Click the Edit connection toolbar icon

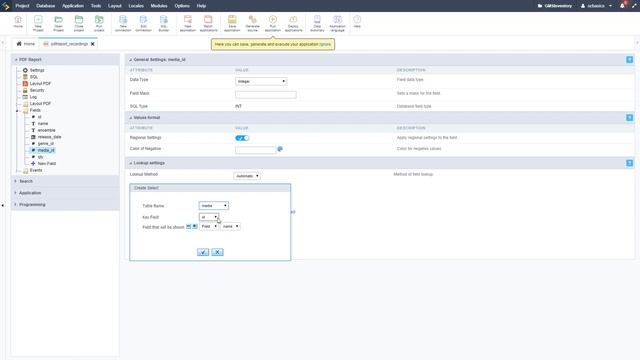pyautogui.click(x=143, y=23)
